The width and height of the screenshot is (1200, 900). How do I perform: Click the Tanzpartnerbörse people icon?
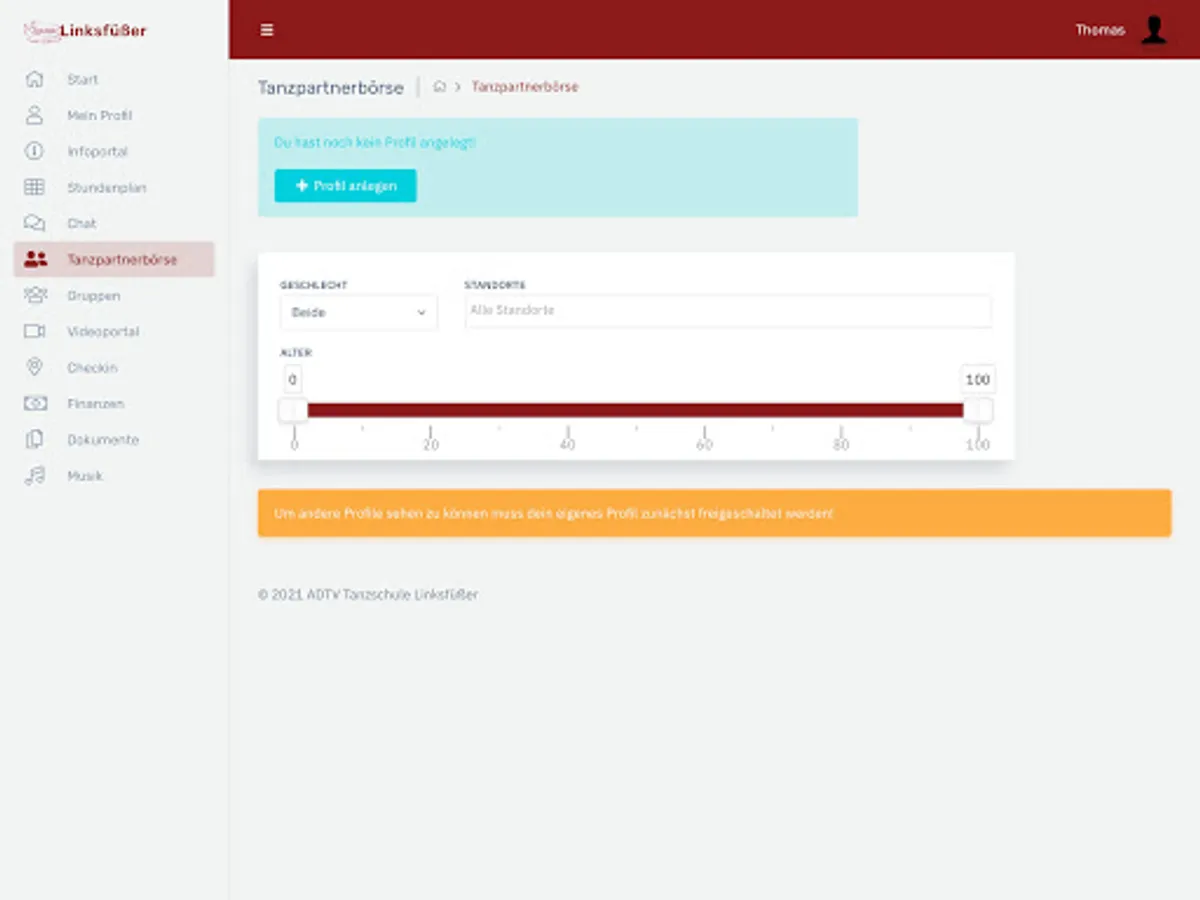(35, 259)
